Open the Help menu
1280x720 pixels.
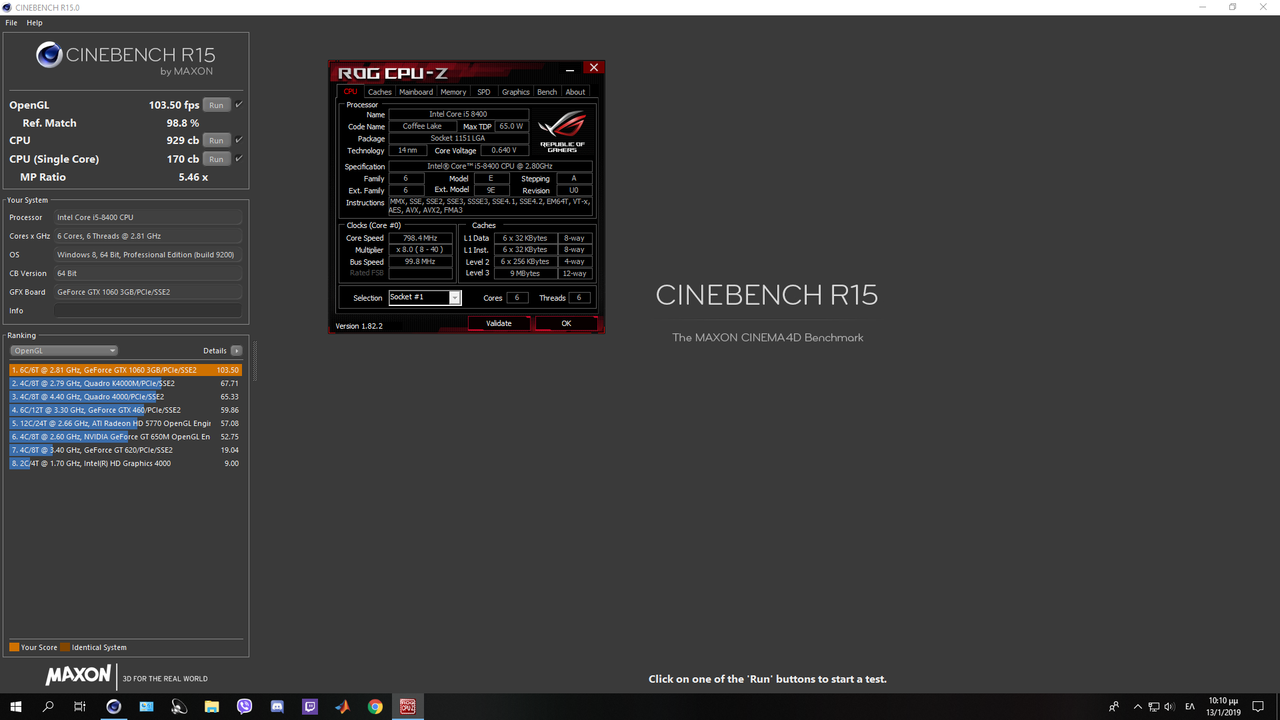[x=35, y=22]
